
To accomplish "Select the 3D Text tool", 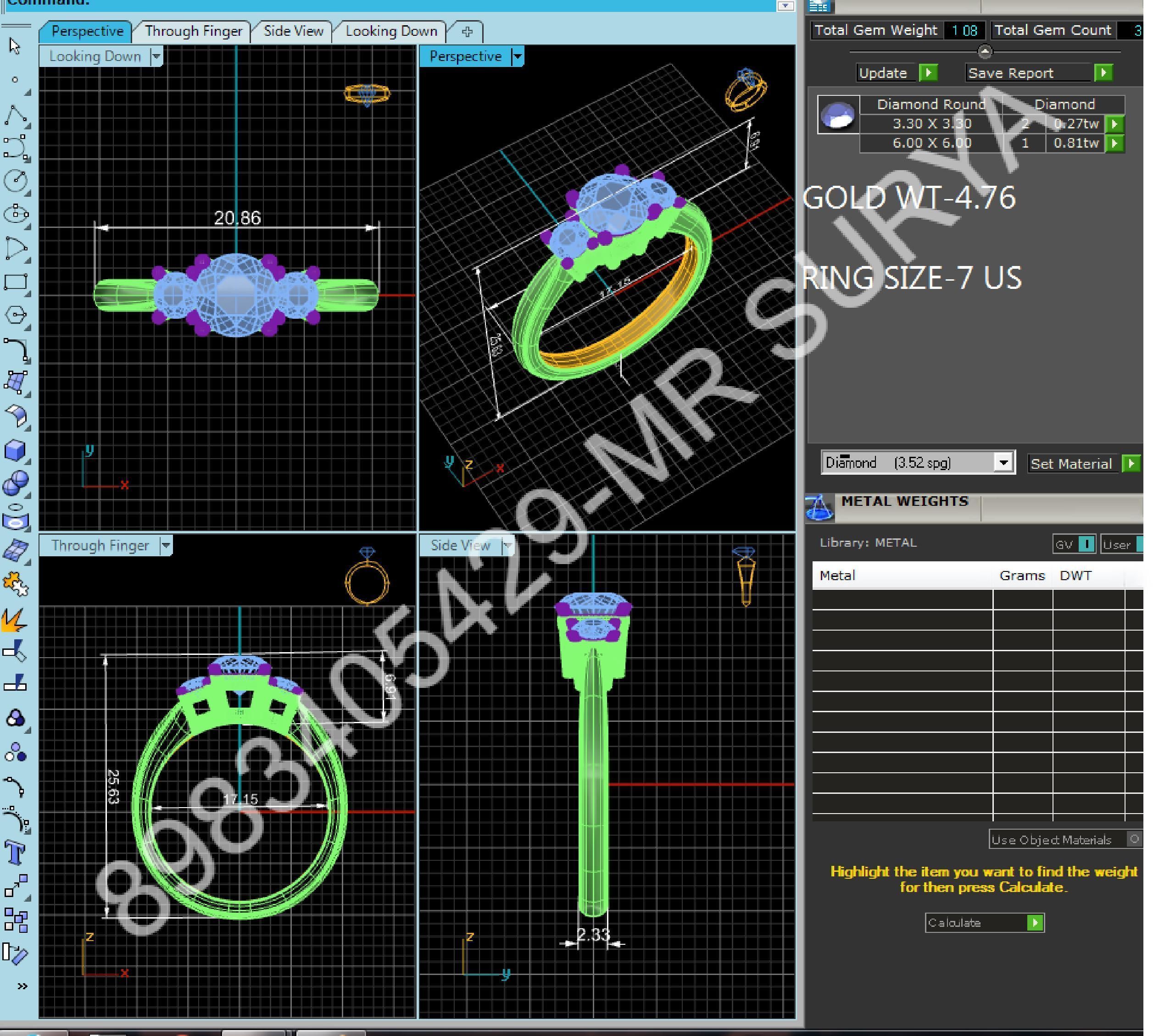I will [x=16, y=853].
